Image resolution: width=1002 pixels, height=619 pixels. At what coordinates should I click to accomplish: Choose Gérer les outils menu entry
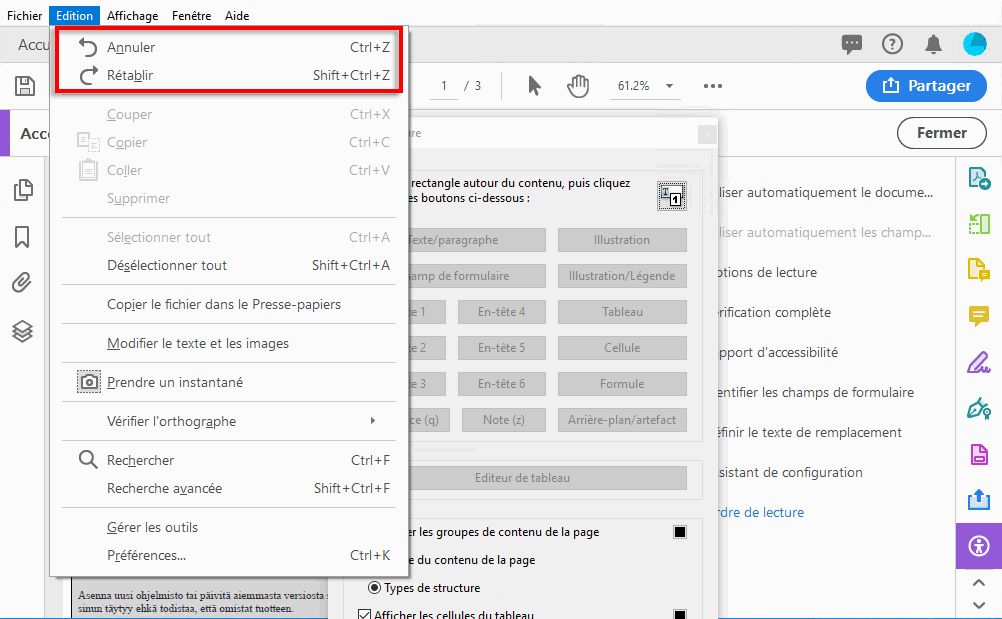(229, 527)
